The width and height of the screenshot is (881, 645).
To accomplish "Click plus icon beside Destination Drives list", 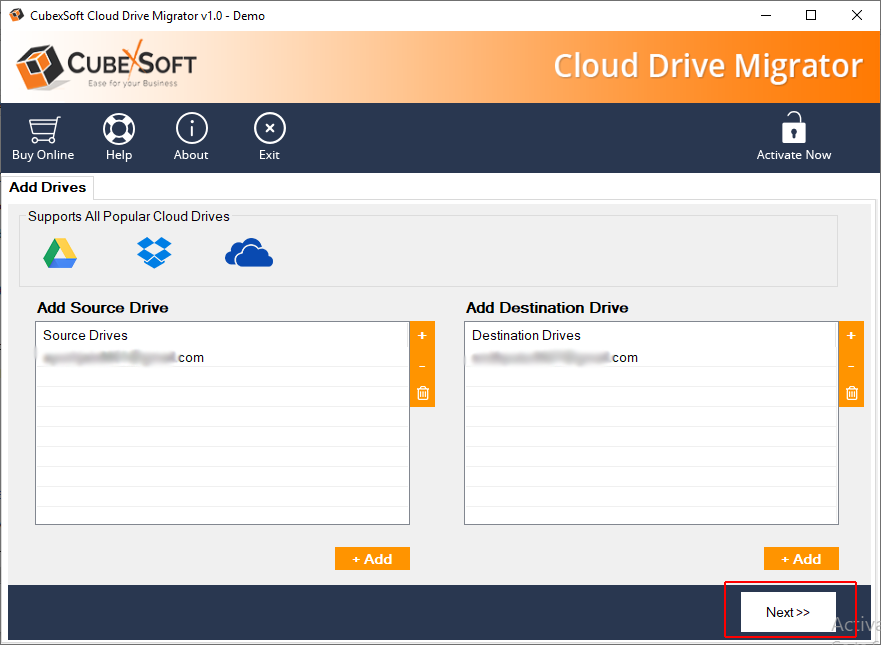I will tap(851, 336).
